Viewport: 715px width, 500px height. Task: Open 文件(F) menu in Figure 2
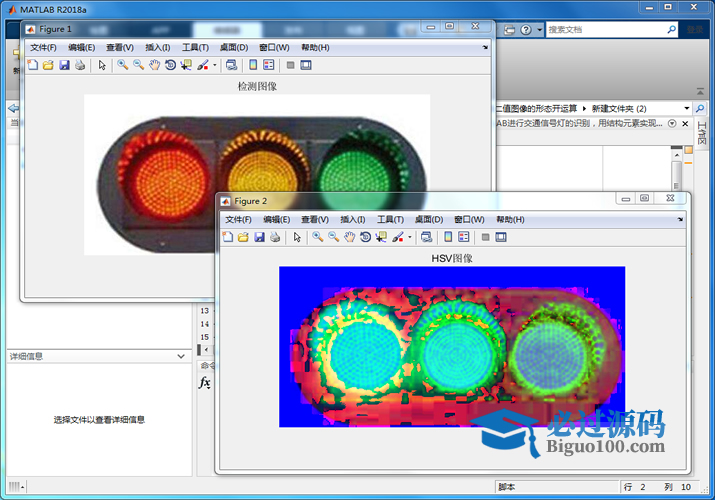pos(238,220)
